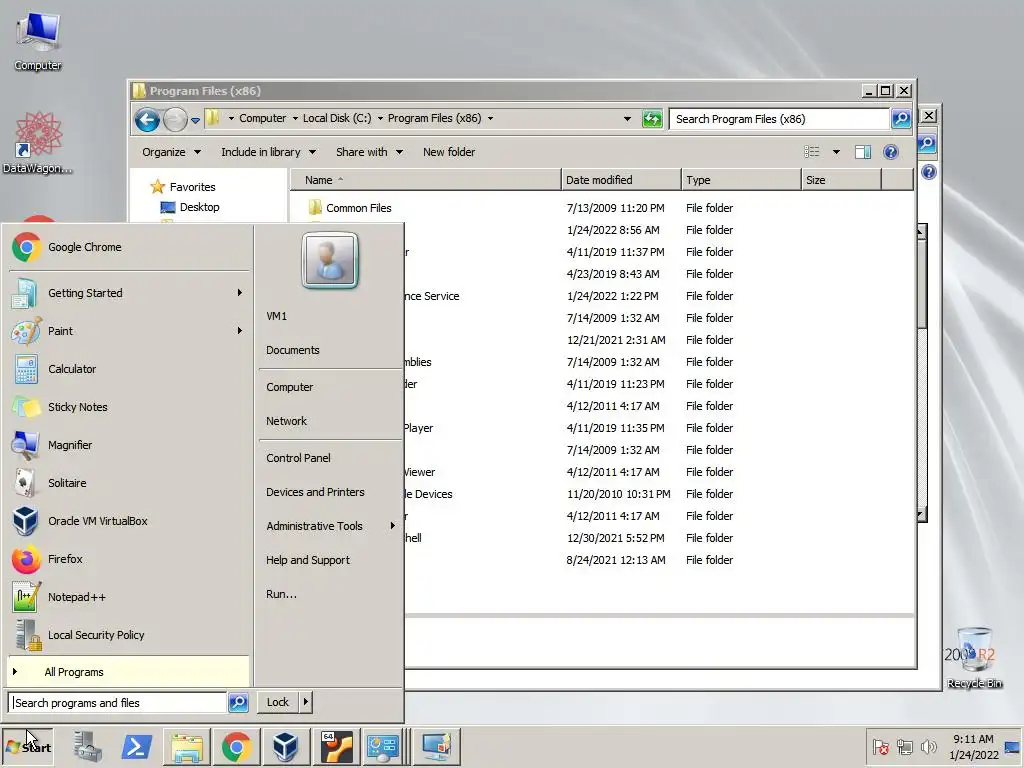This screenshot has height=768, width=1024.
Task: Go back in Explorer with Back arrow
Action: (147, 120)
